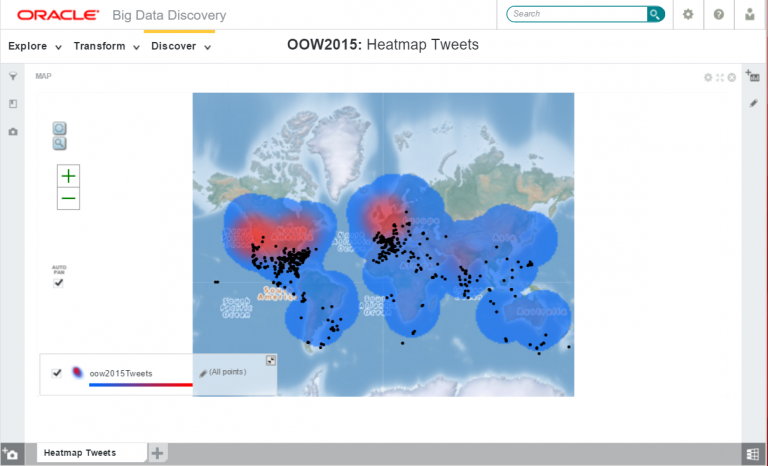Viewport: 768px width, 466px height.
Task: Click the Australia label on map
Action: pyautogui.click(x=542, y=312)
